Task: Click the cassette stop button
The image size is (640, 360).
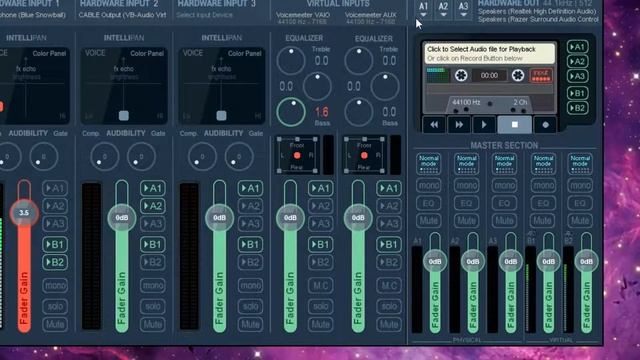Action: click(514, 125)
